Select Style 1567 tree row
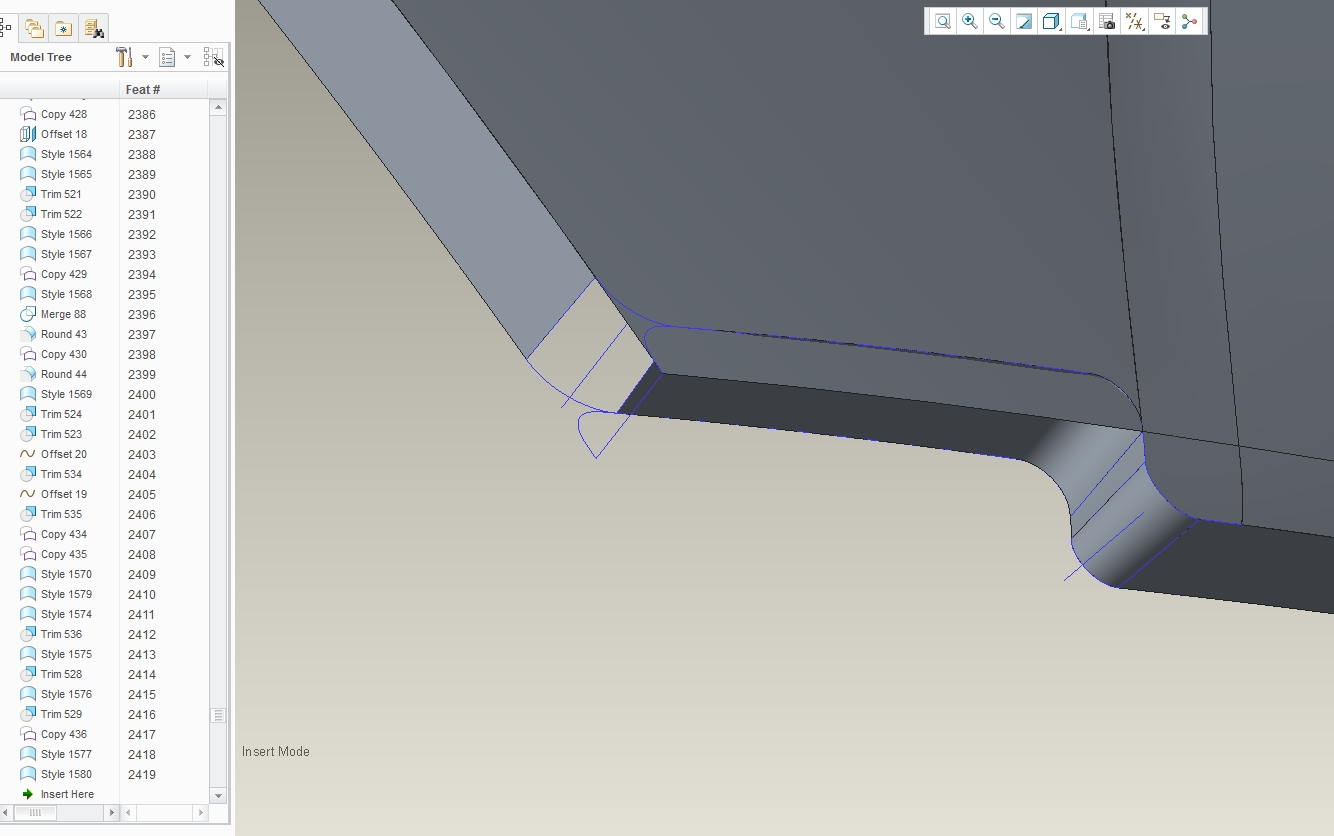Image resolution: width=1334 pixels, height=836 pixels. point(66,254)
